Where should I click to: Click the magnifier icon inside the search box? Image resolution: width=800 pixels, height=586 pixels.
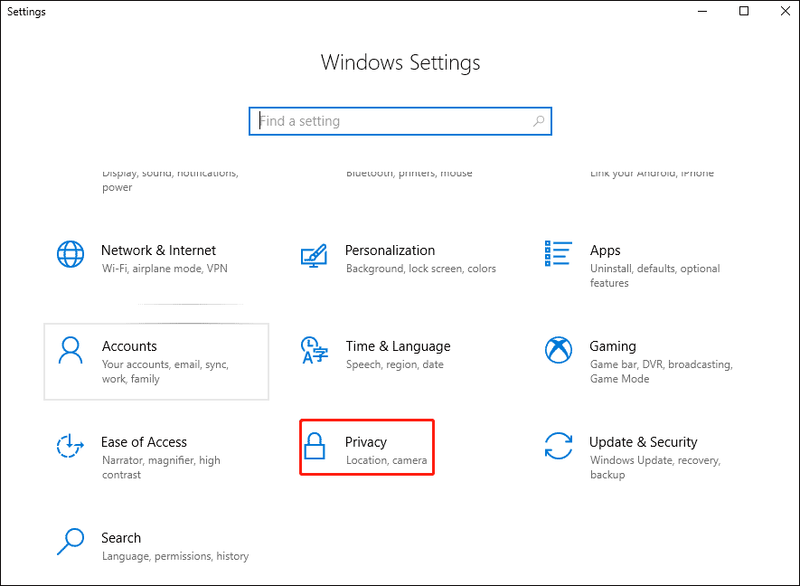539,121
